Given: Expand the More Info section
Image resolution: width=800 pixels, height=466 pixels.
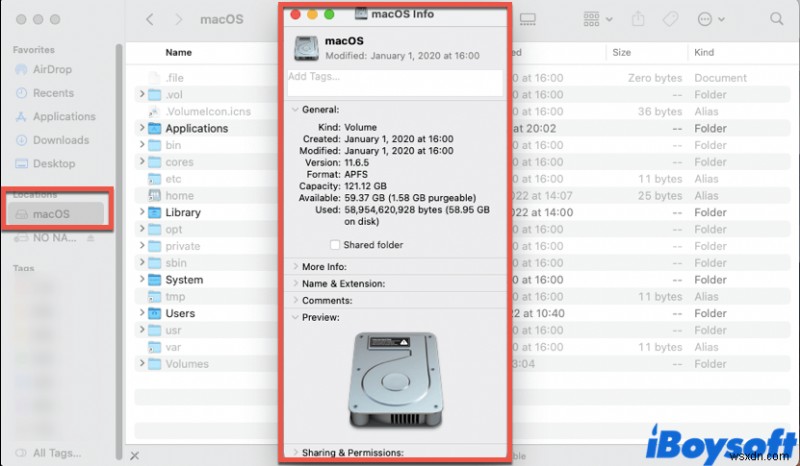Looking at the screenshot, I should click(295, 266).
